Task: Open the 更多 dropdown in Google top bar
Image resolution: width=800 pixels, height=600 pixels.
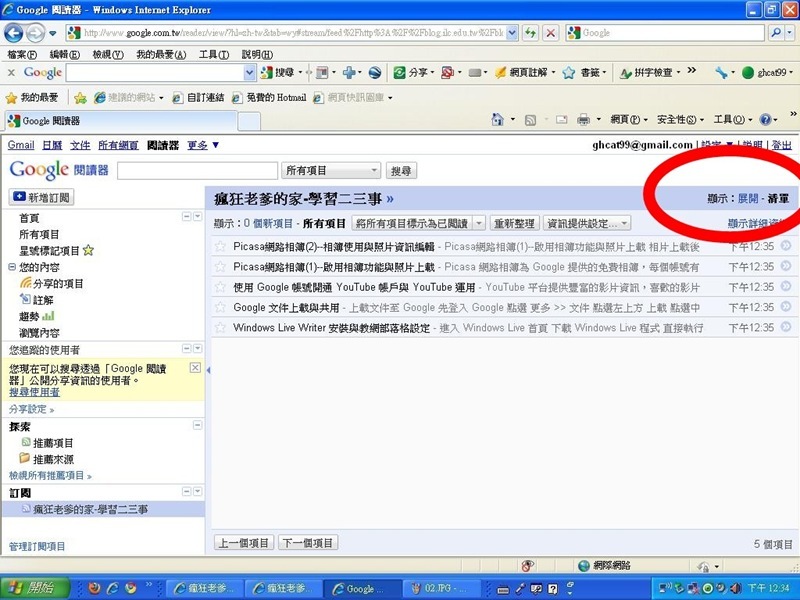Action: [203, 145]
